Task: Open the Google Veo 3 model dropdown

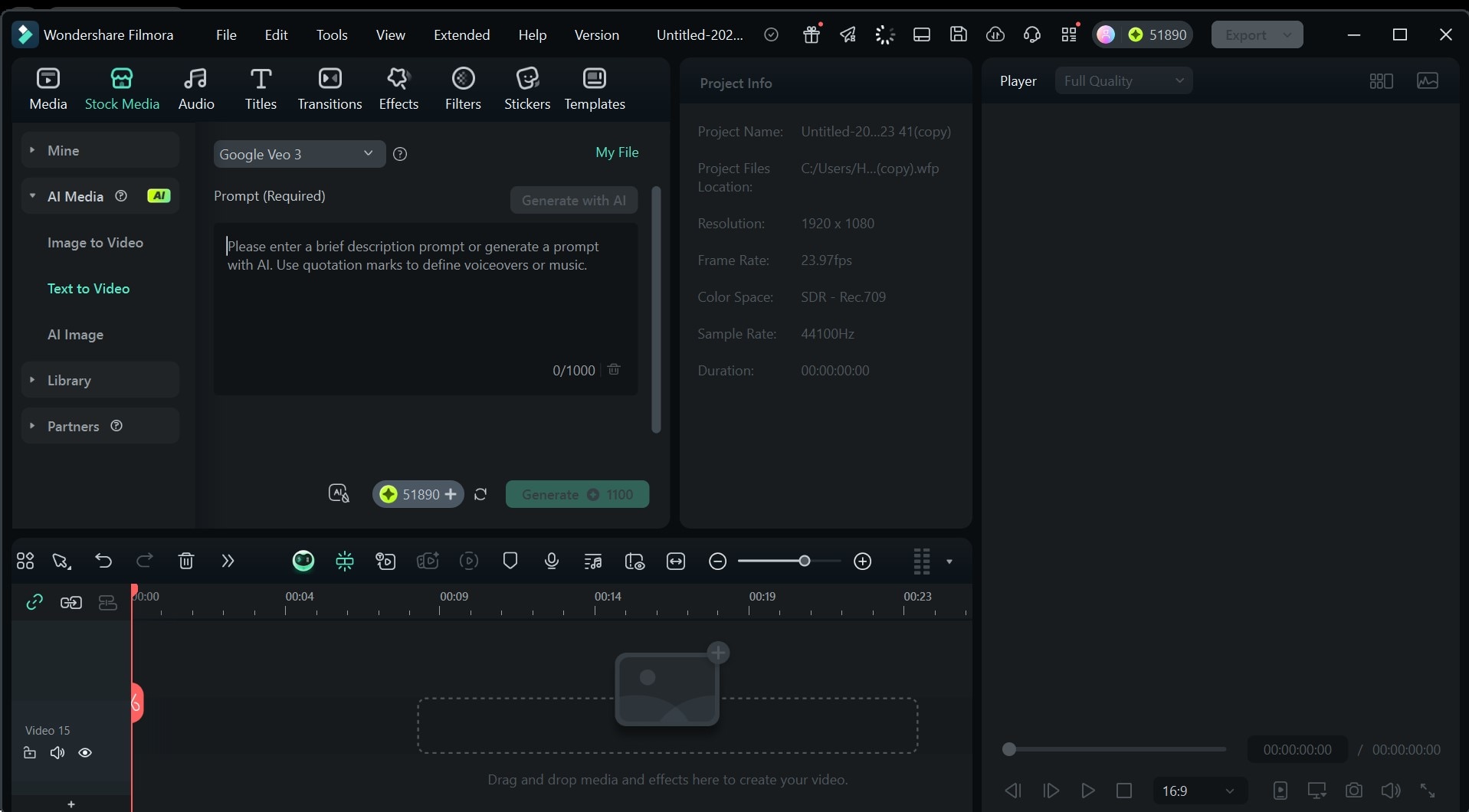Action: (299, 154)
